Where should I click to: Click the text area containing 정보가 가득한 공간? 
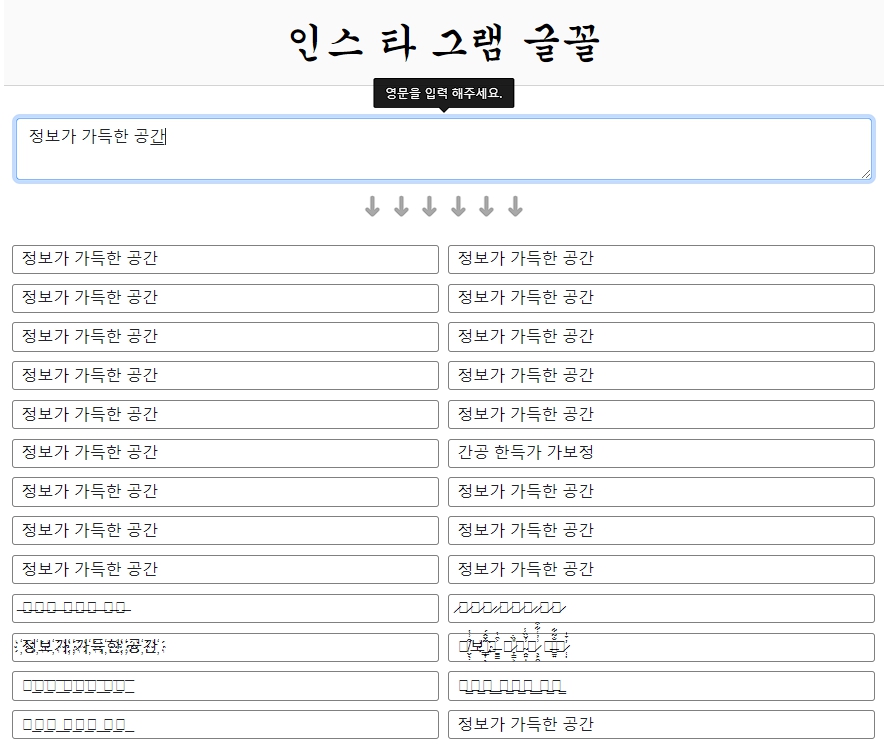443,149
